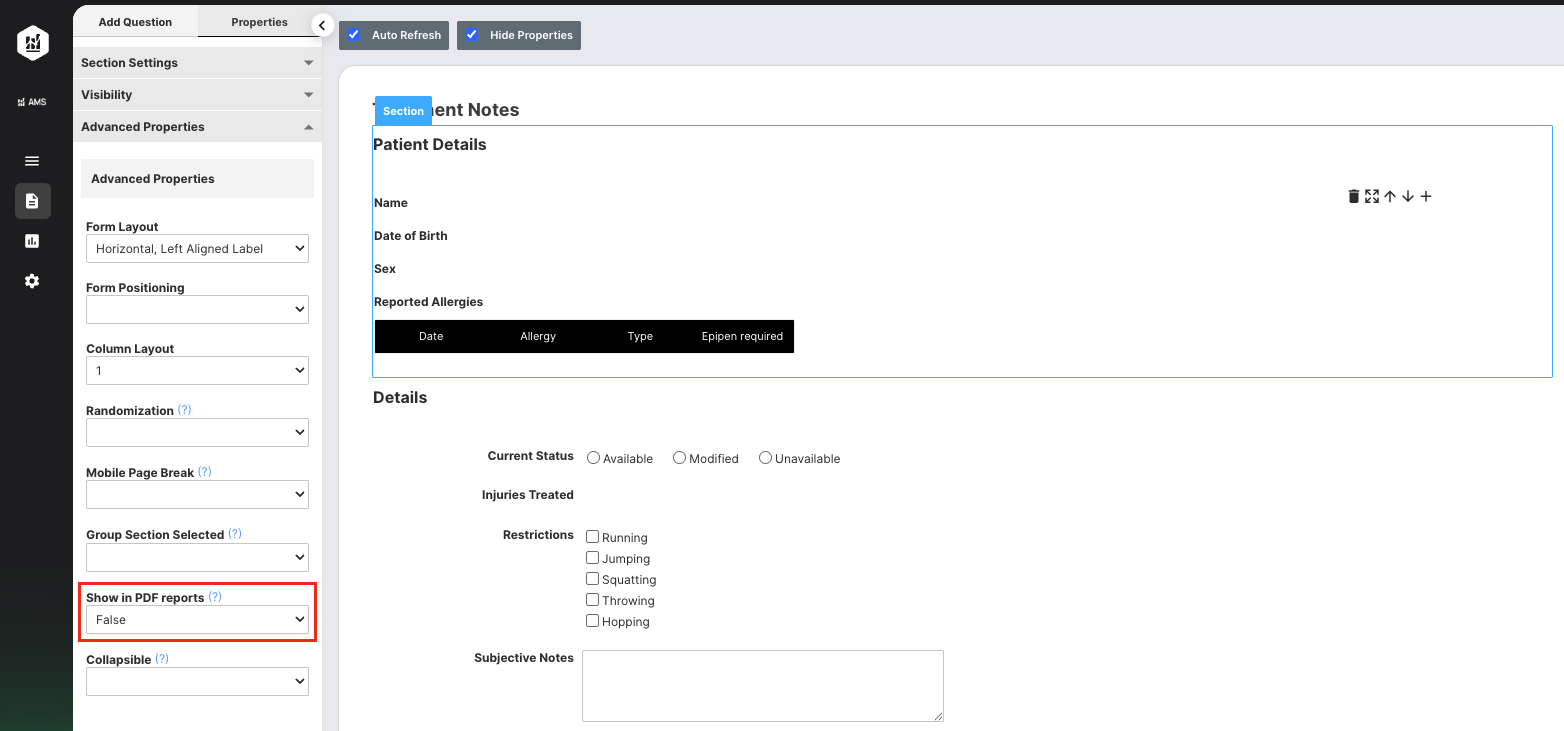Collapse the Advanced Properties panel
The width and height of the screenshot is (1564, 731).
click(x=197, y=126)
